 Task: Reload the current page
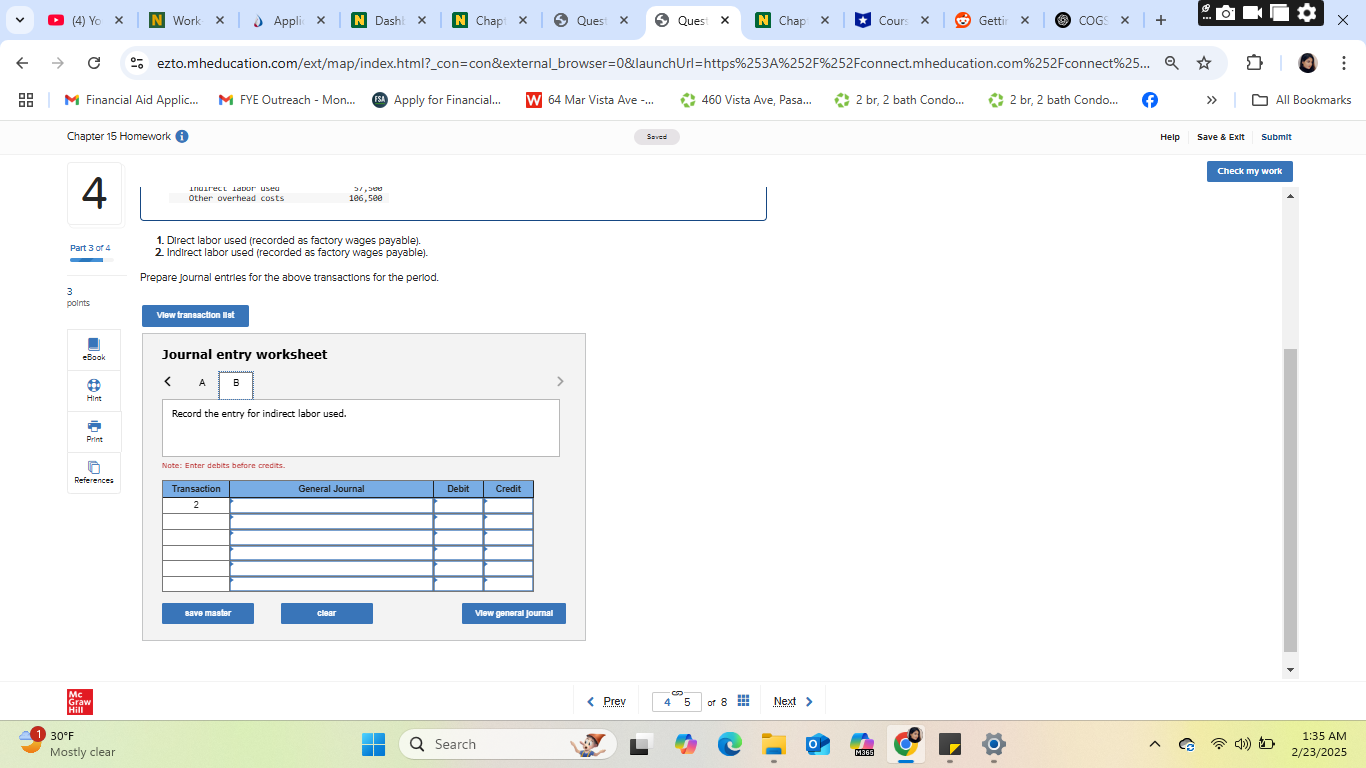[x=94, y=63]
